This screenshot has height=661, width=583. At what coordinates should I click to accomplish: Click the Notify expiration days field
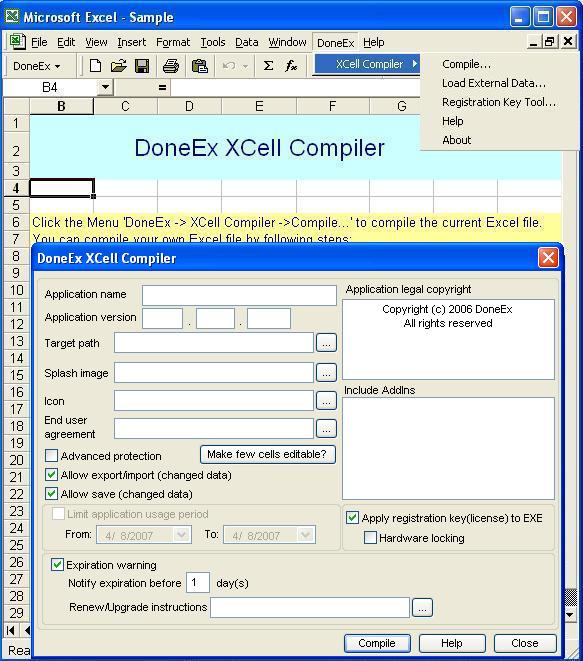(198, 583)
